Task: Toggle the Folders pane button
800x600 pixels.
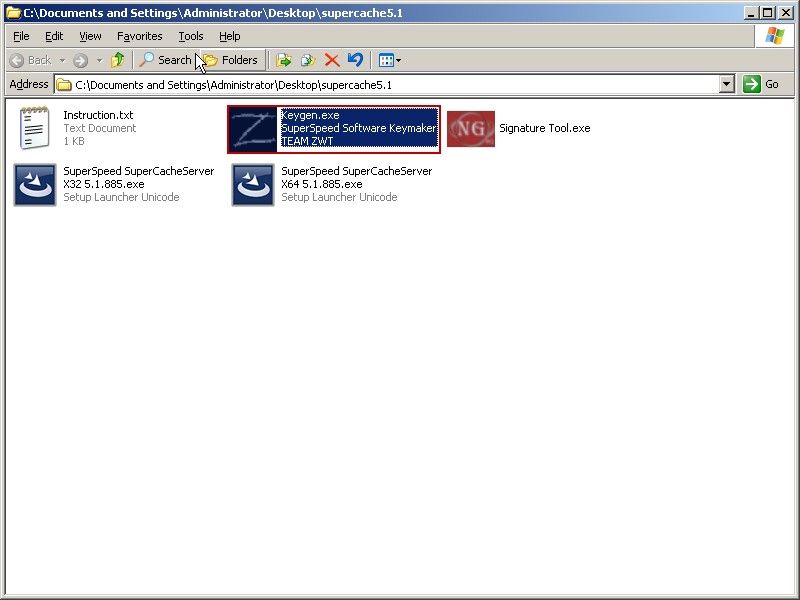Action: pyautogui.click(x=231, y=60)
